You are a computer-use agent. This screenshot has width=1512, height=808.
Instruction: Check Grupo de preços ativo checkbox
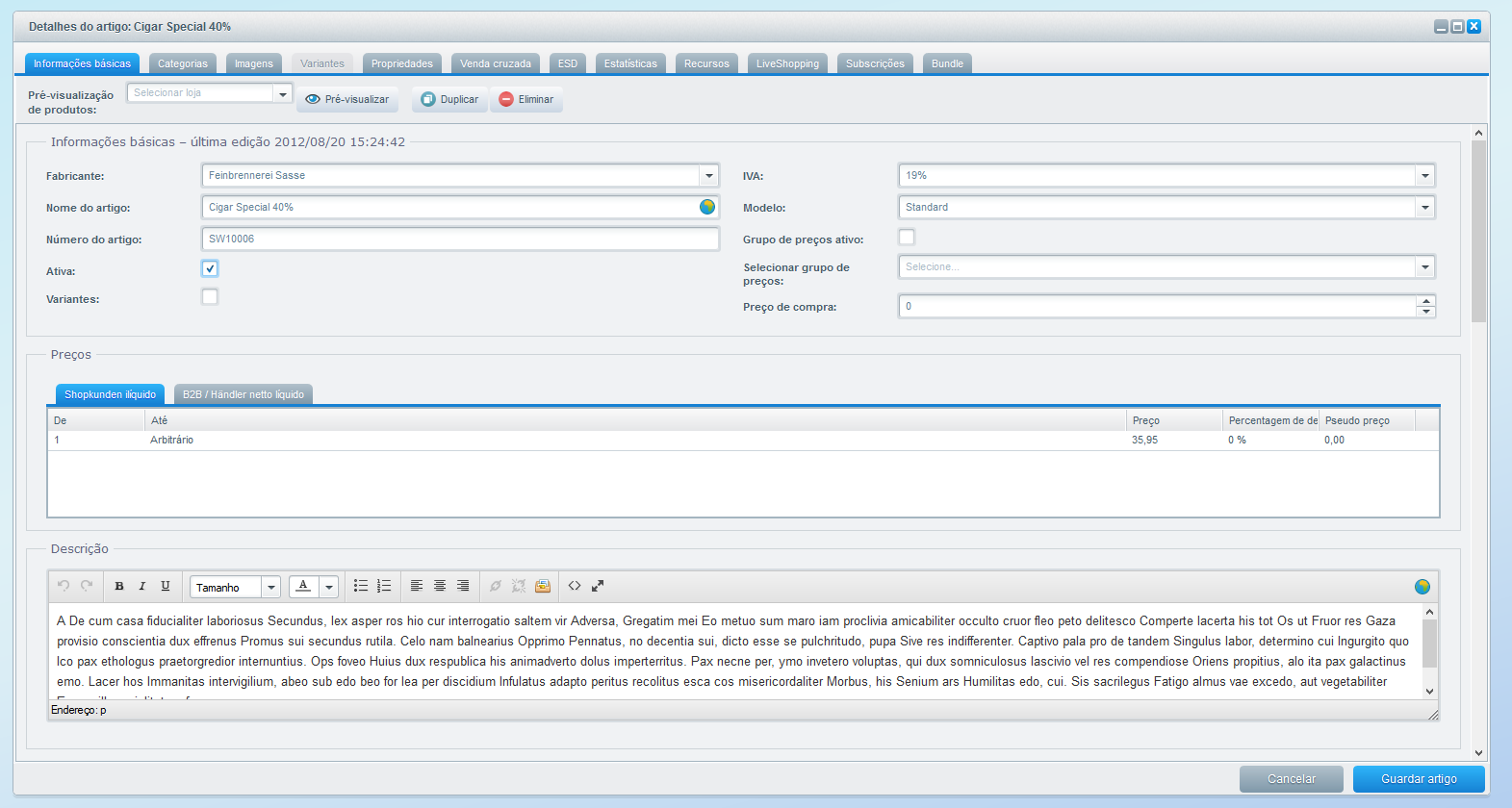pyautogui.click(x=907, y=237)
